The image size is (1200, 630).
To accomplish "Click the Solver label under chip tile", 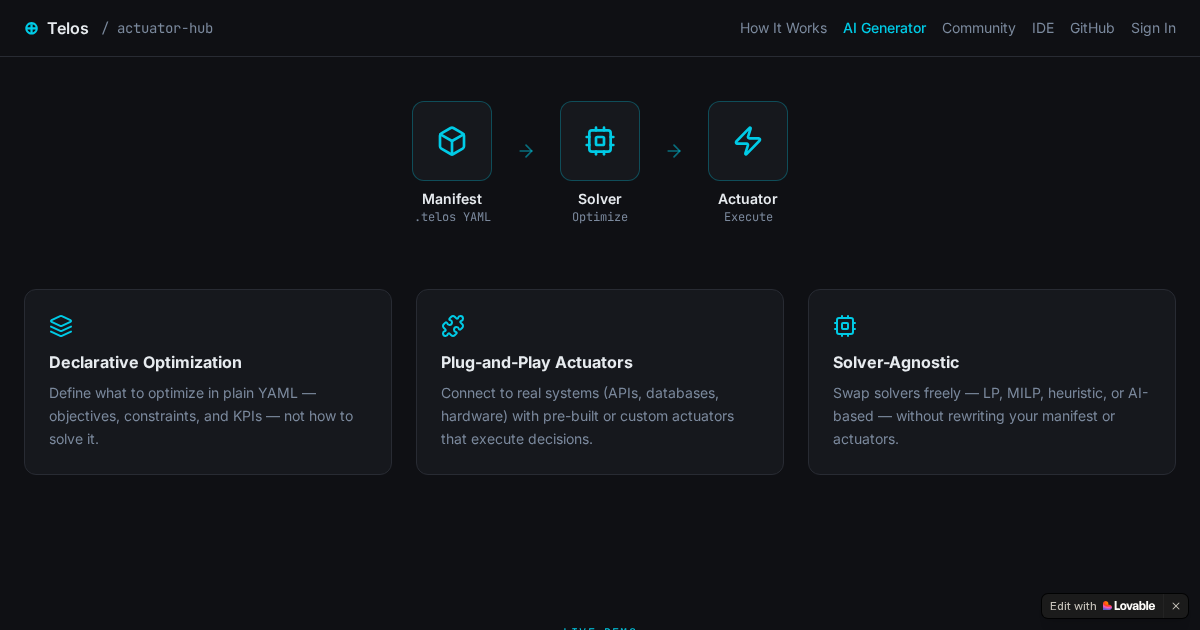I will (x=600, y=199).
